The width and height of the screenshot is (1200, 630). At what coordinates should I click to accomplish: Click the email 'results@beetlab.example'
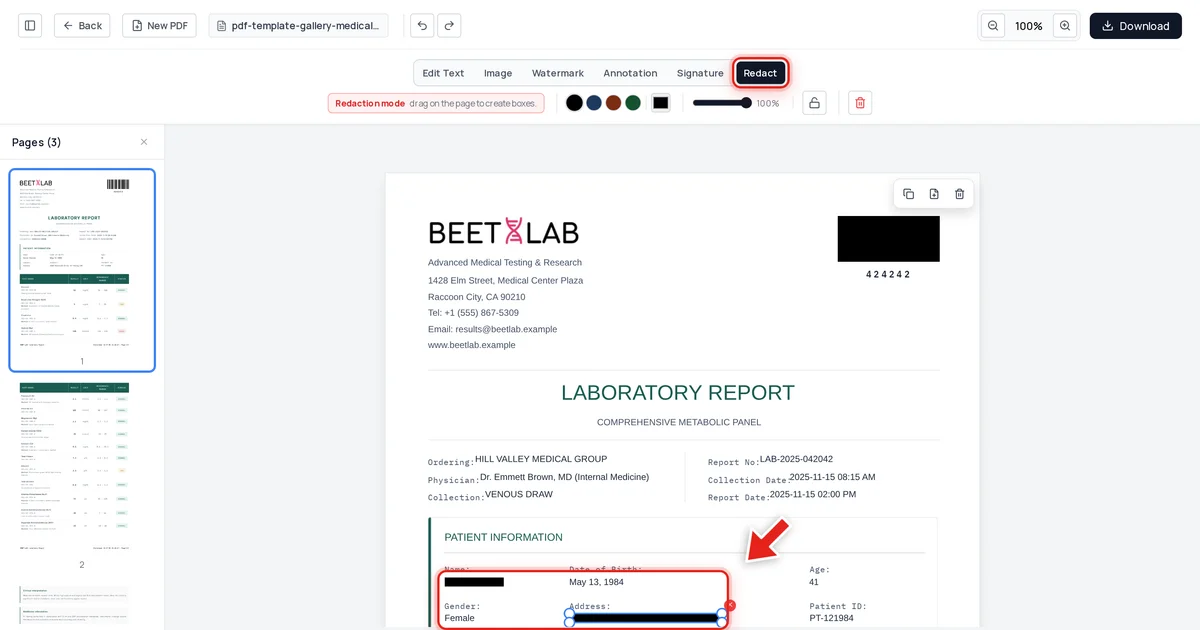506,329
